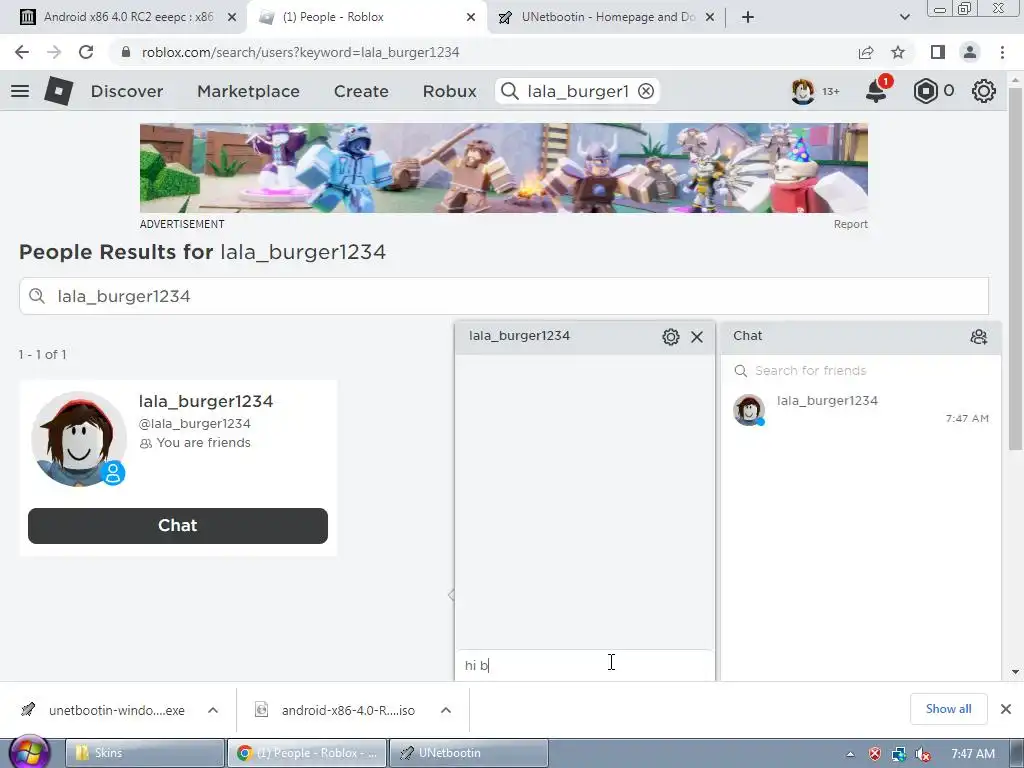Focus the chat message input box
Viewport: 1024px width, 768px height.
(584, 665)
